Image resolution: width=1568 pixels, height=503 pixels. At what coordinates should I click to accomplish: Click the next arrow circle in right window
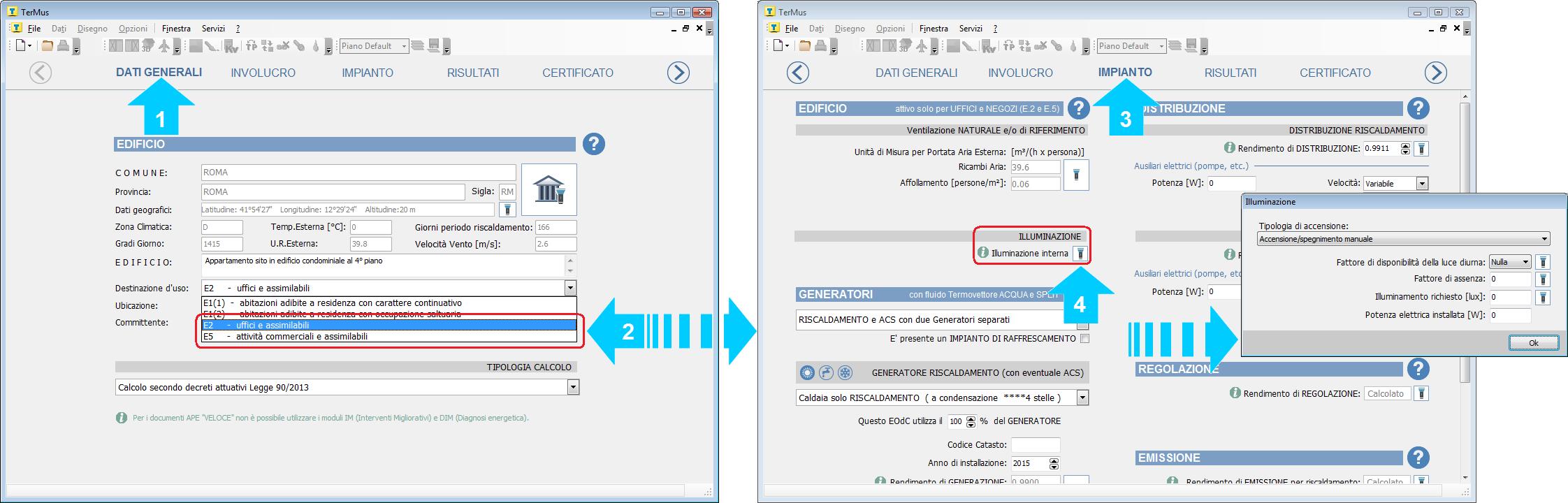(1435, 73)
